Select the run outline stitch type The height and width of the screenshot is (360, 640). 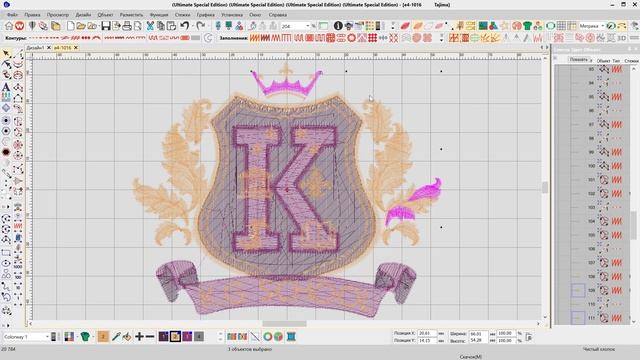[37, 38]
